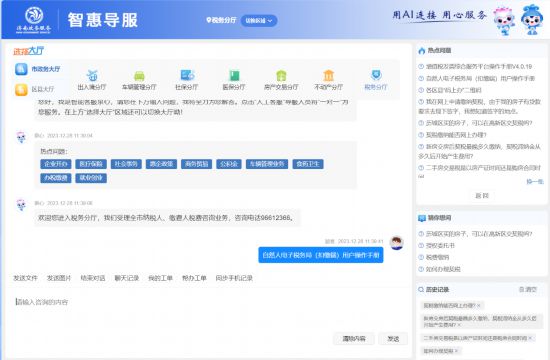Click the 换一批 refresh link
Image resolution: width=550 pixels, height=360 pixels.
[535, 181]
